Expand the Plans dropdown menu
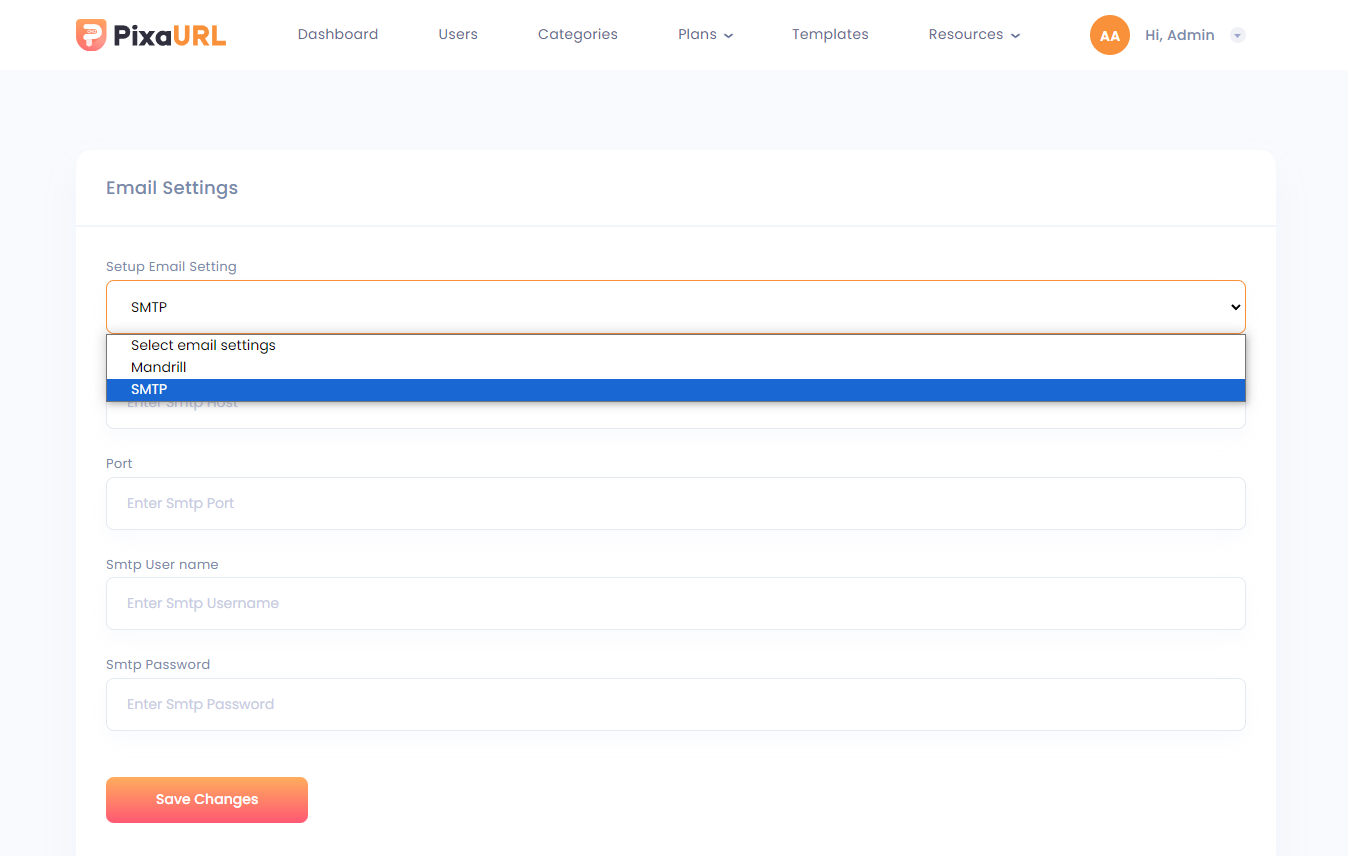Image resolution: width=1348 pixels, height=856 pixels. tap(705, 34)
